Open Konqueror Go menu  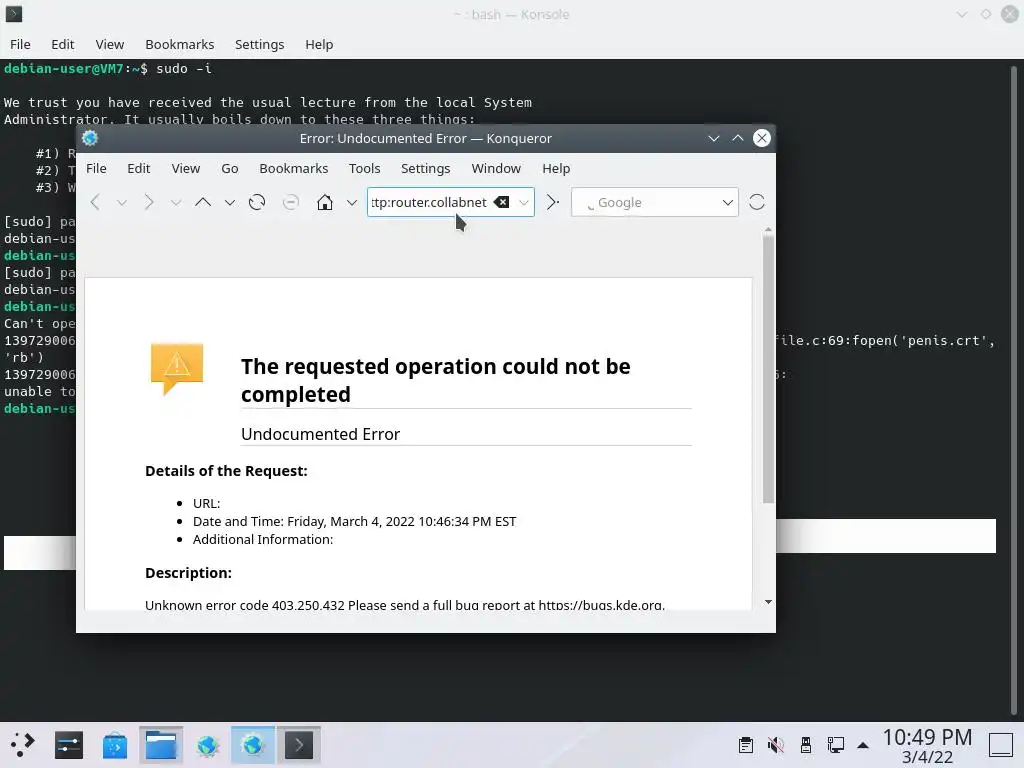tap(230, 168)
